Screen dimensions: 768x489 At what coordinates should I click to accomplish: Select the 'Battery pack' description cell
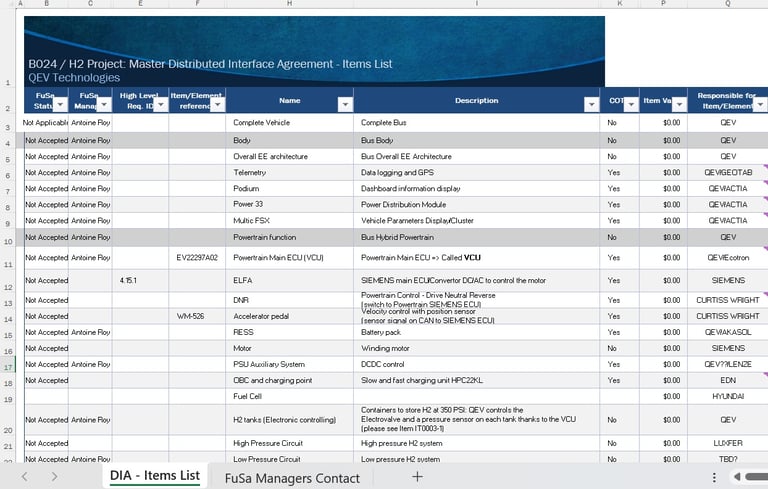click(476, 332)
